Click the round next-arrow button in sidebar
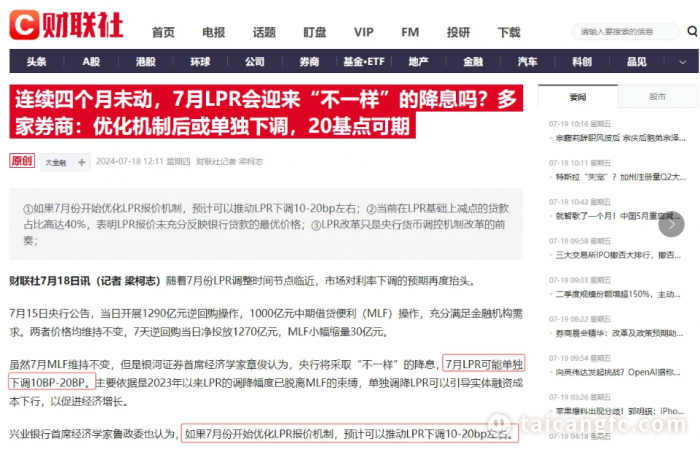 671,224
